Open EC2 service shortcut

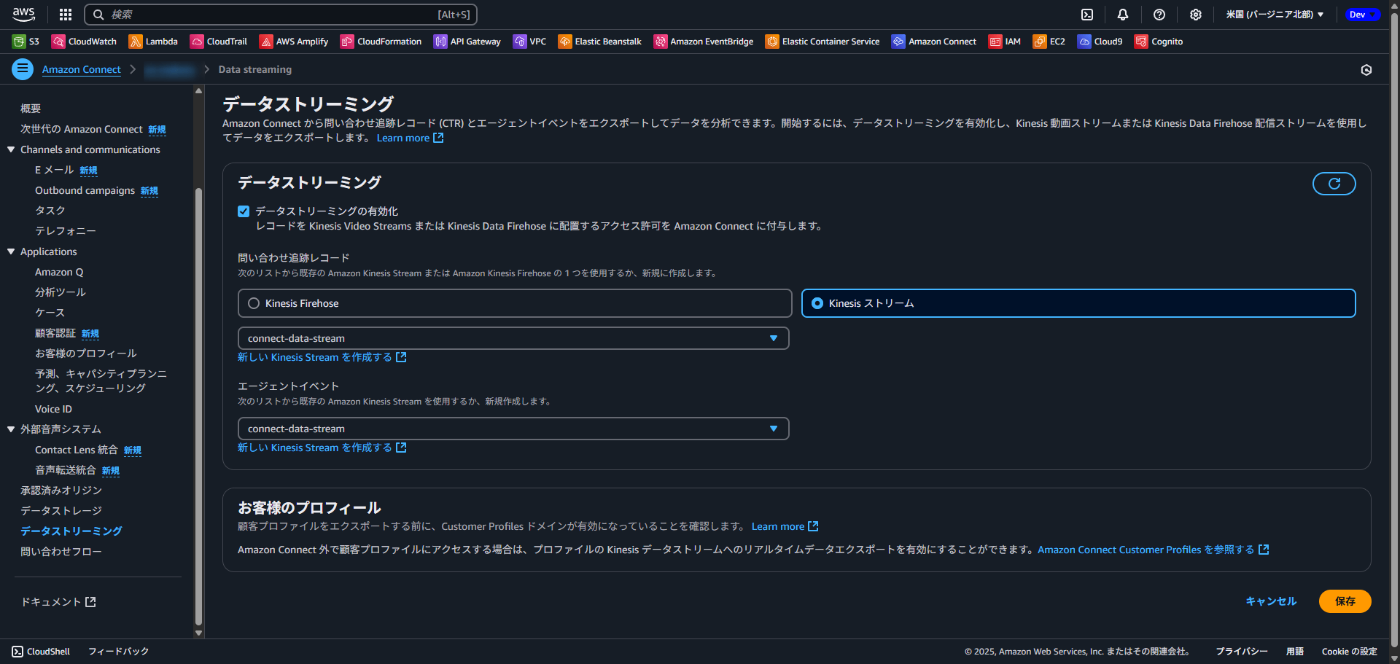point(1050,41)
